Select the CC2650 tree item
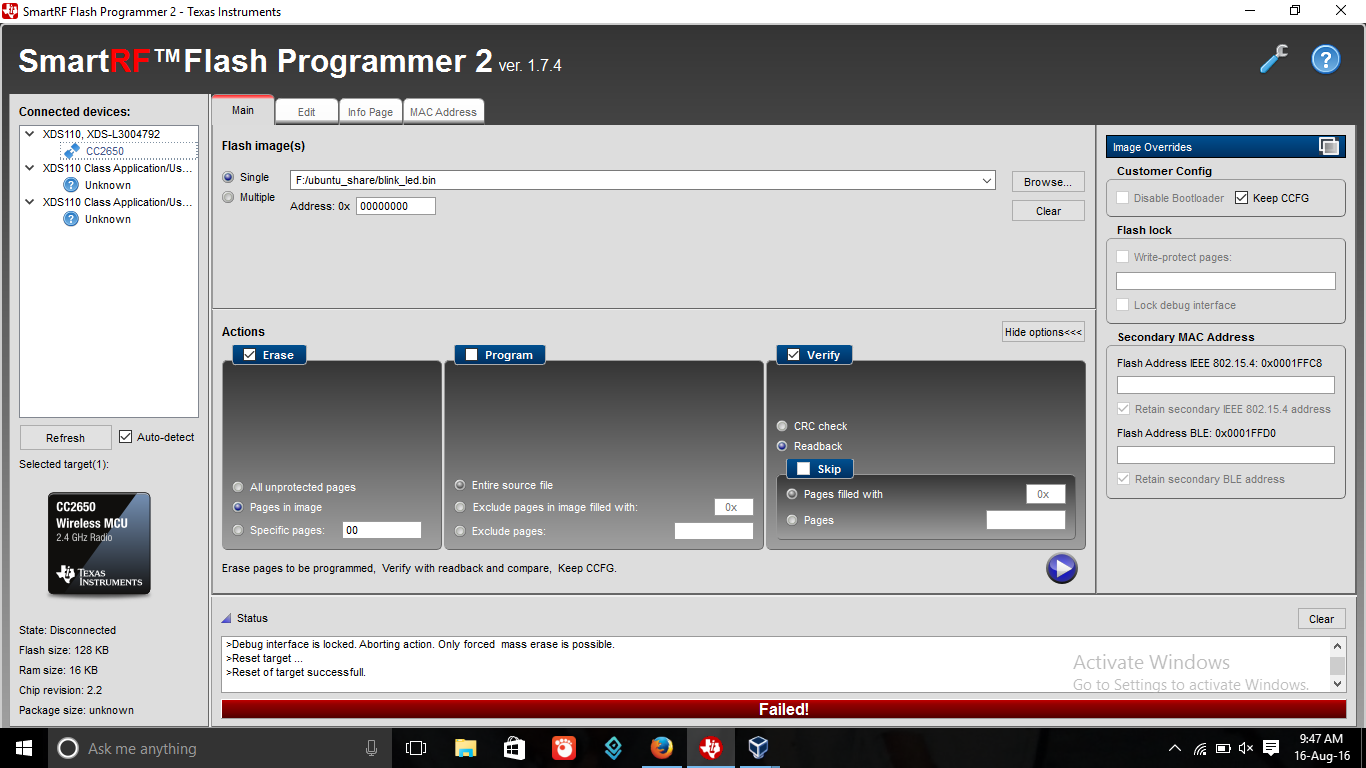 tap(105, 151)
